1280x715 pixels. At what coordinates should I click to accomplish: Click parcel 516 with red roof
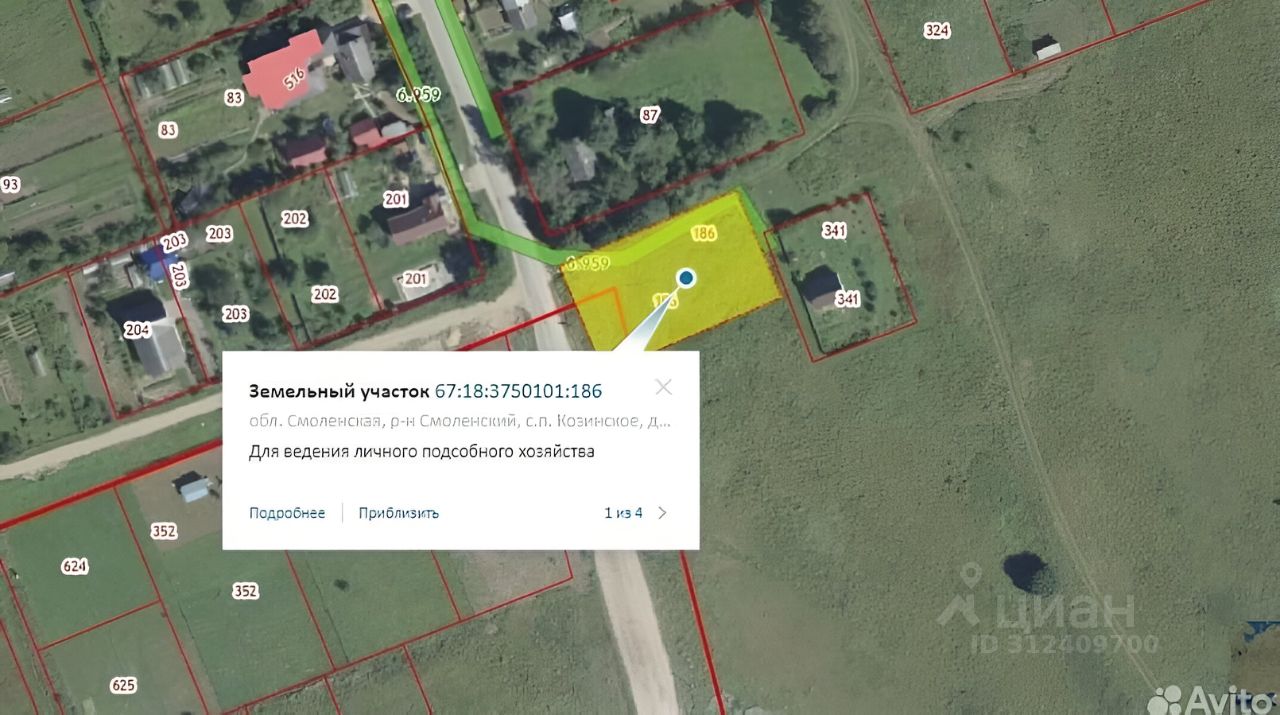click(284, 68)
